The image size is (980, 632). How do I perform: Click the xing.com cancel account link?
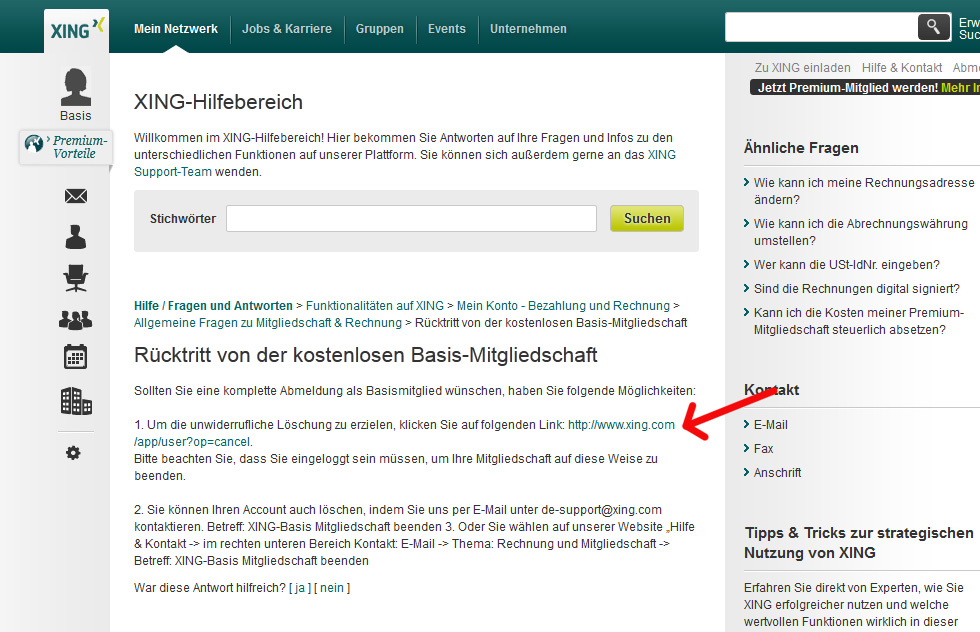(621, 424)
